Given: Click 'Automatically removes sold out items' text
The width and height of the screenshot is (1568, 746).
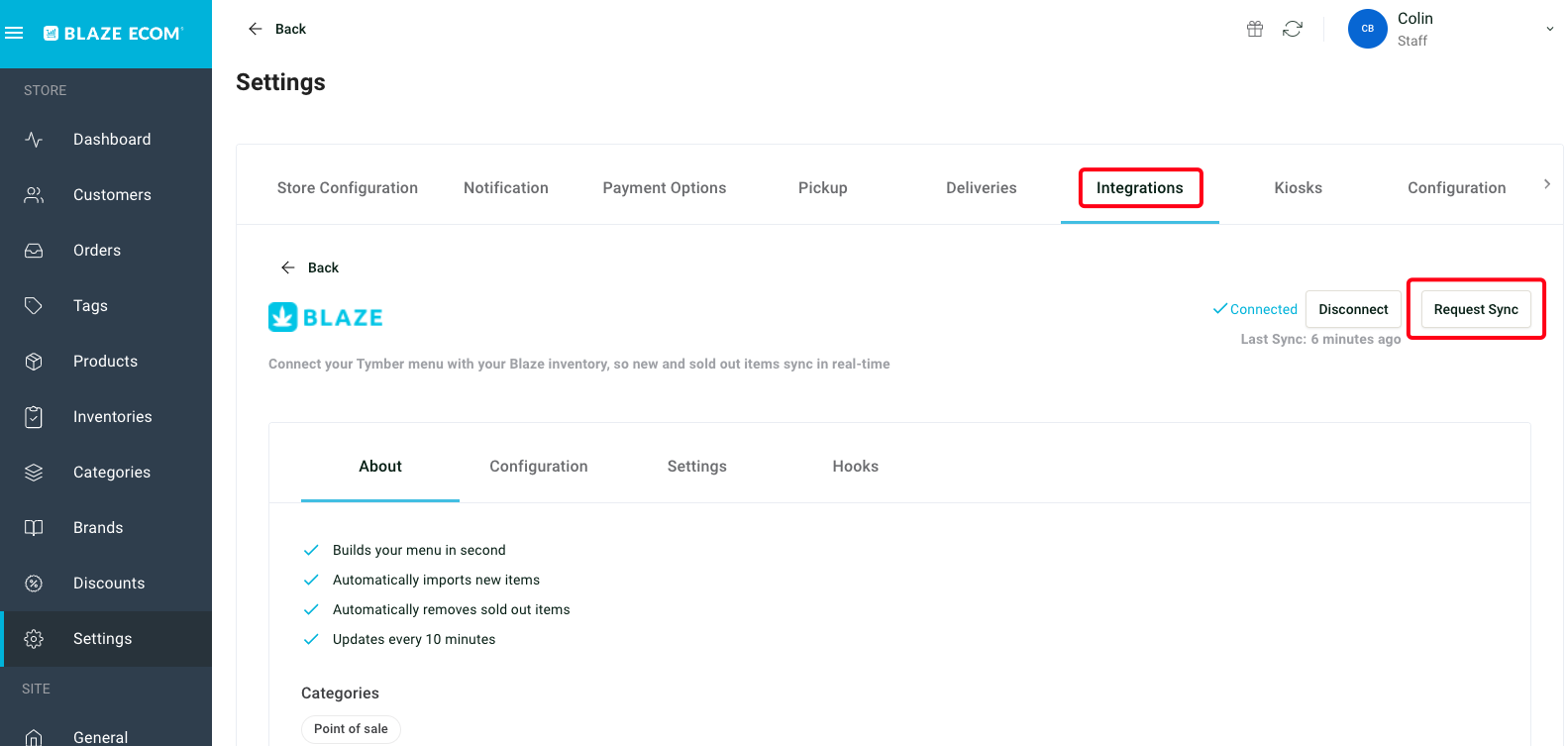Looking at the screenshot, I should coord(452,609).
